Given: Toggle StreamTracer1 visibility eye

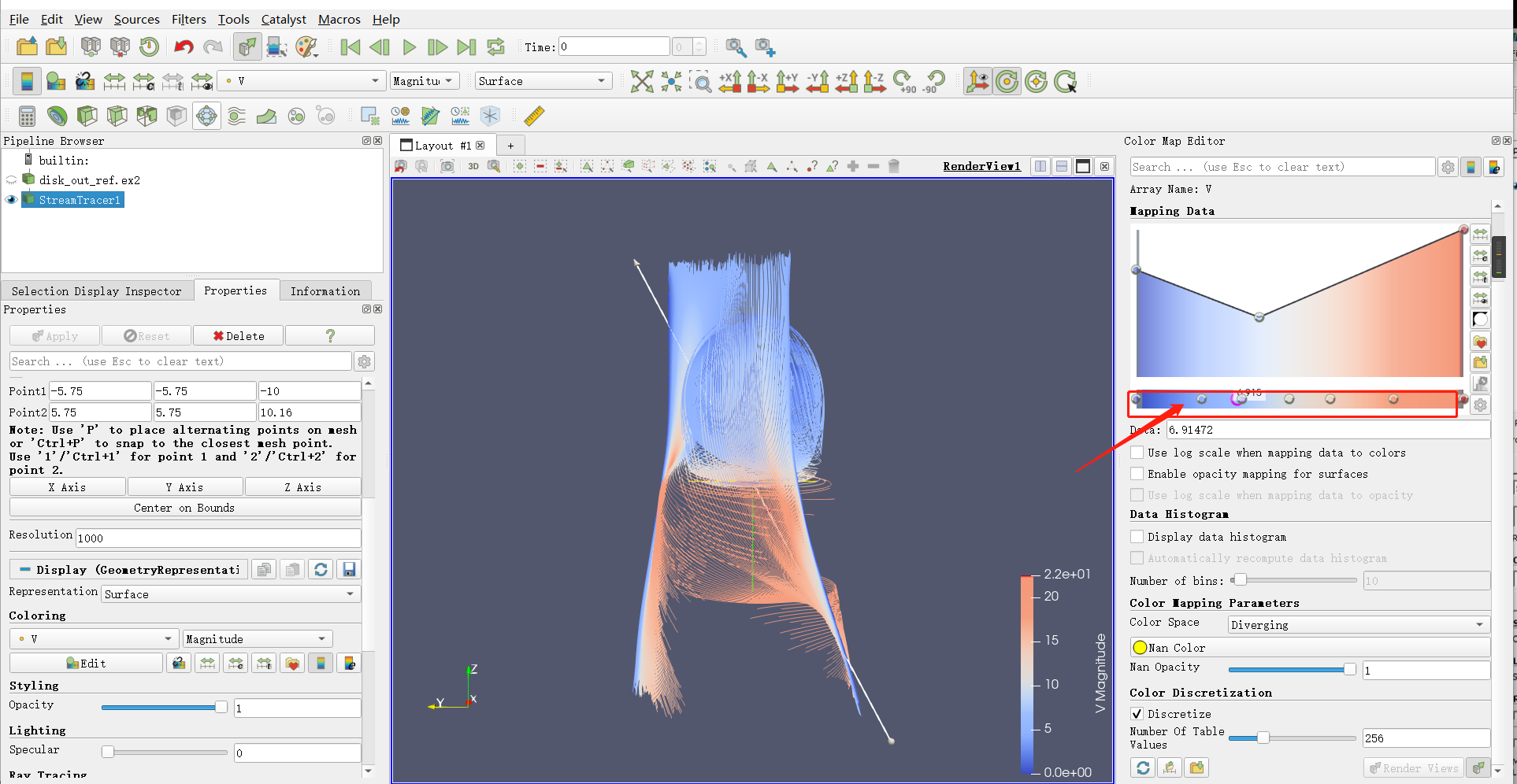Looking at the screenshot, I should pyautogui.click(x=11, y=199).
